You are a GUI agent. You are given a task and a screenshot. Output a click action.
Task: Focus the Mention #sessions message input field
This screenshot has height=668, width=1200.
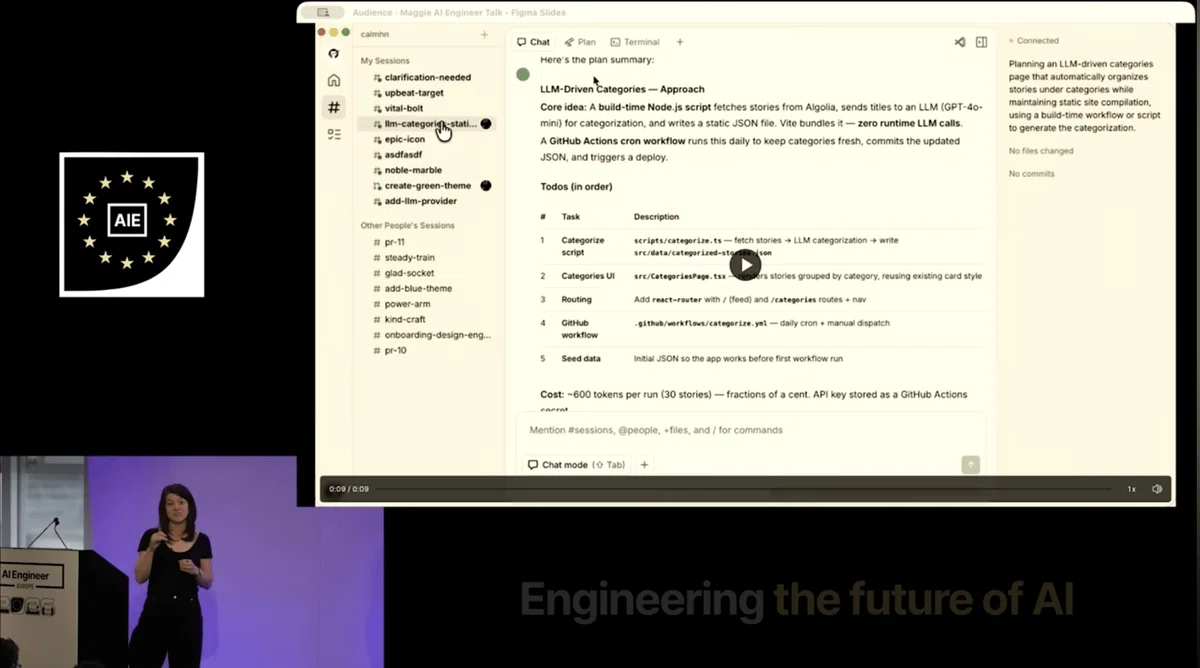[750, 430]
